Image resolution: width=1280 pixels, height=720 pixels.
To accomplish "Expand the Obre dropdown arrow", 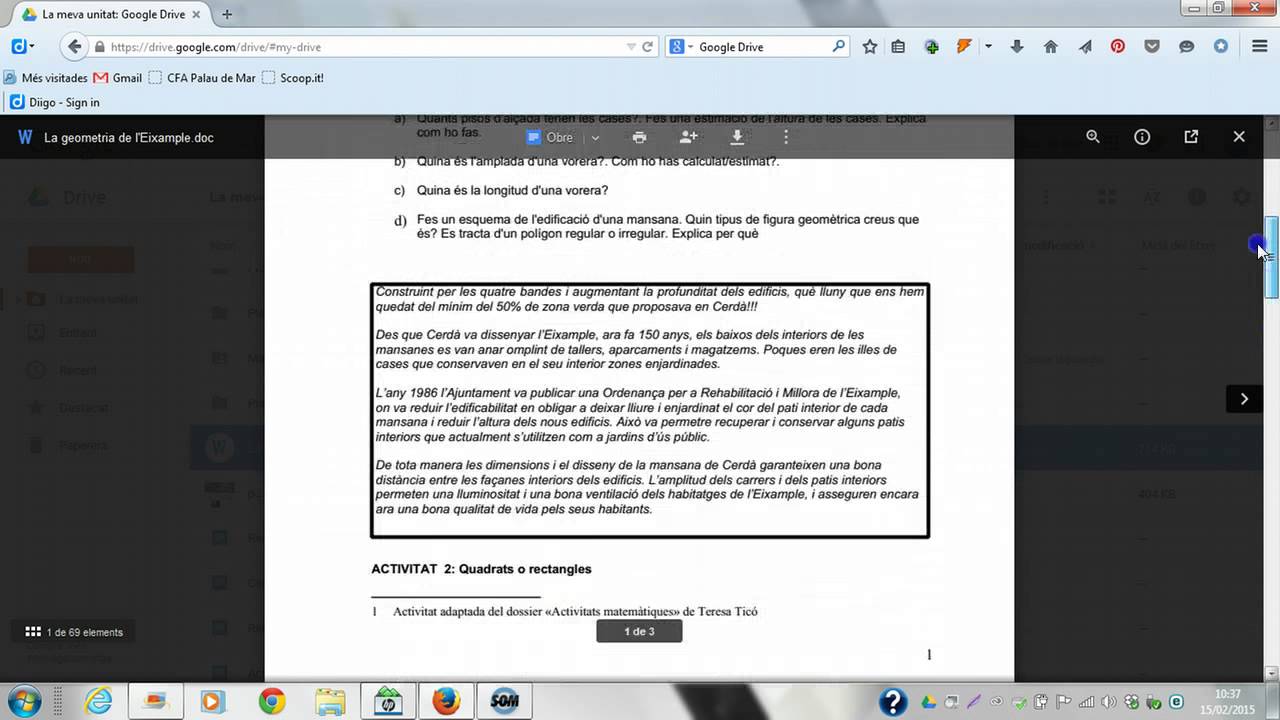I will pyautogui.click(x=595, y=138).
